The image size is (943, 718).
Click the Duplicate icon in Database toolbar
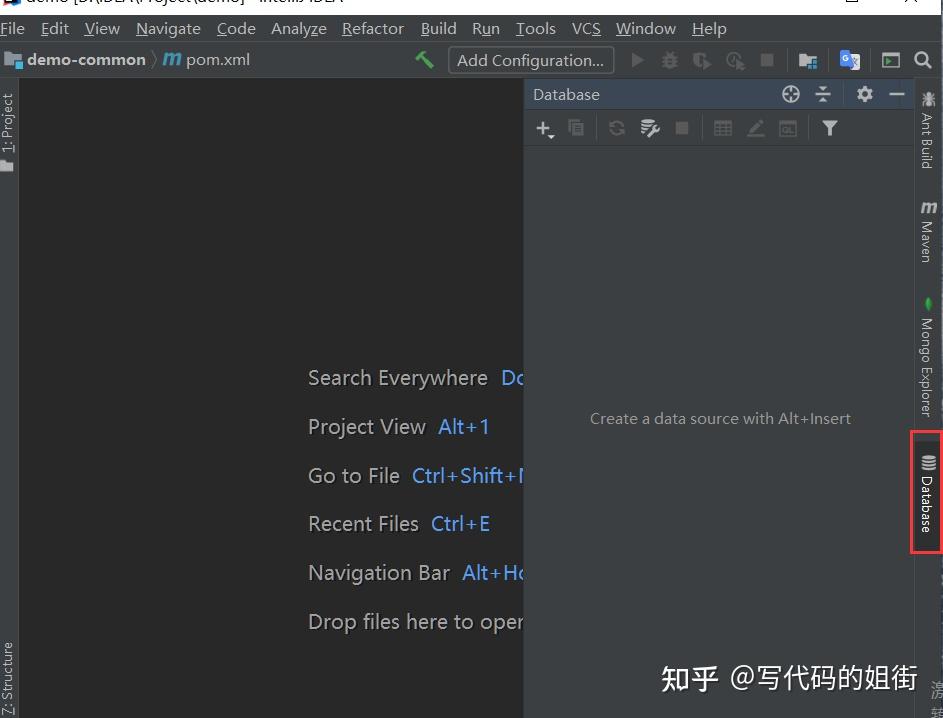tap(576, 128)
